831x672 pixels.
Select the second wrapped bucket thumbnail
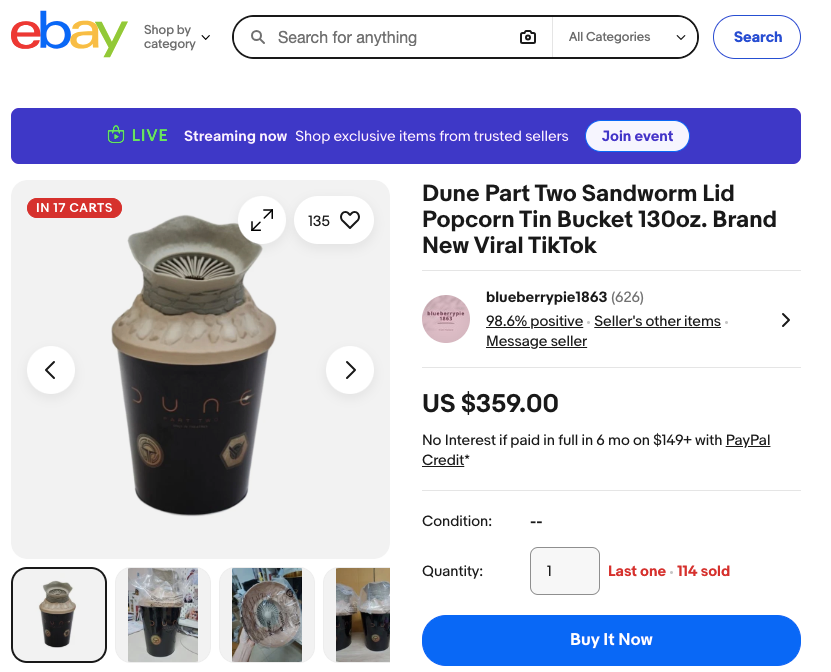[x=163, y=614]
